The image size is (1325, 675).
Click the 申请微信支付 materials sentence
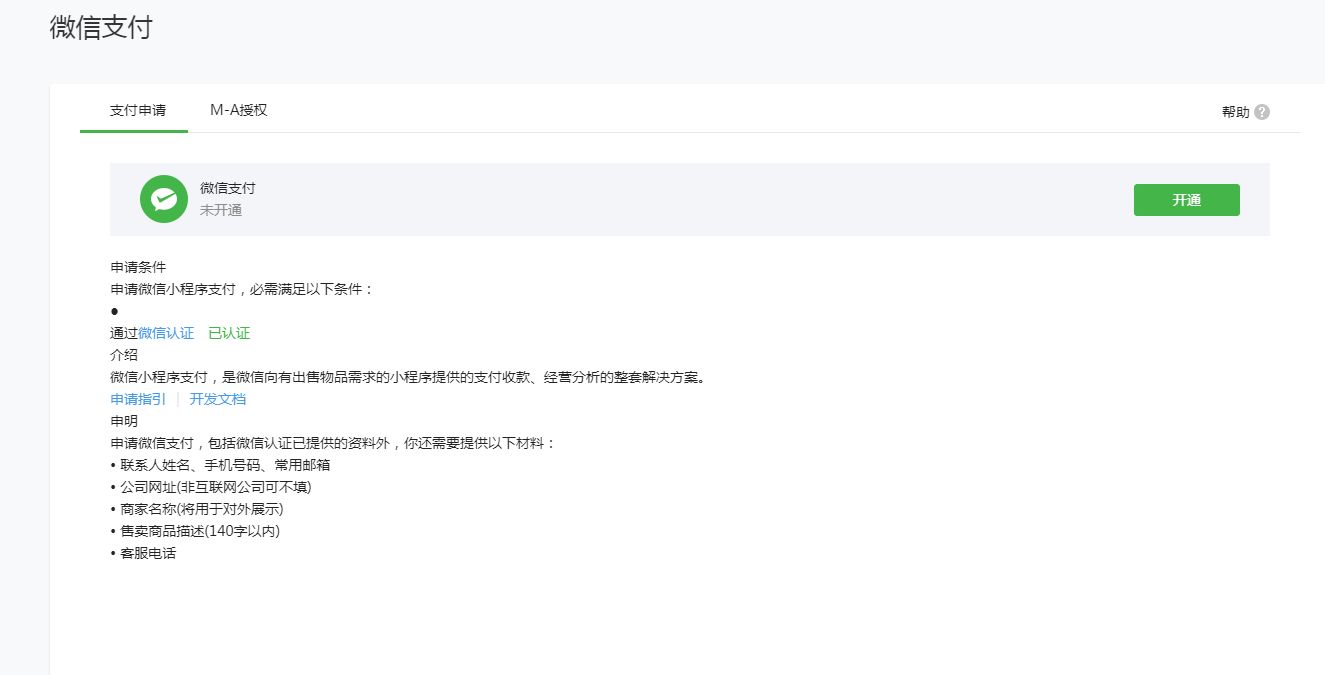pyautogui.click(x=332, y=443)
